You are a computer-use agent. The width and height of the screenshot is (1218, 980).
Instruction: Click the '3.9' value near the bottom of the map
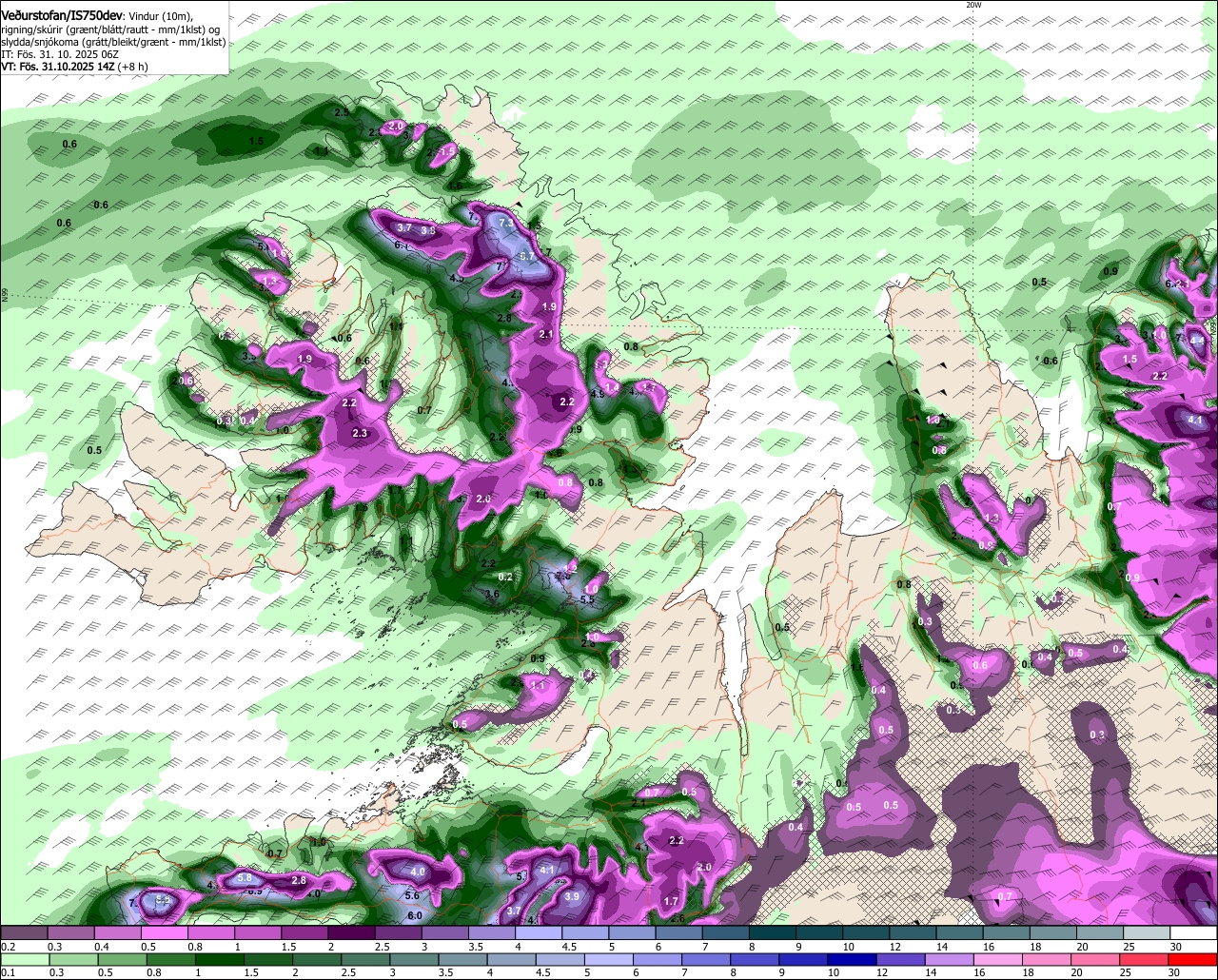(572, 896)
